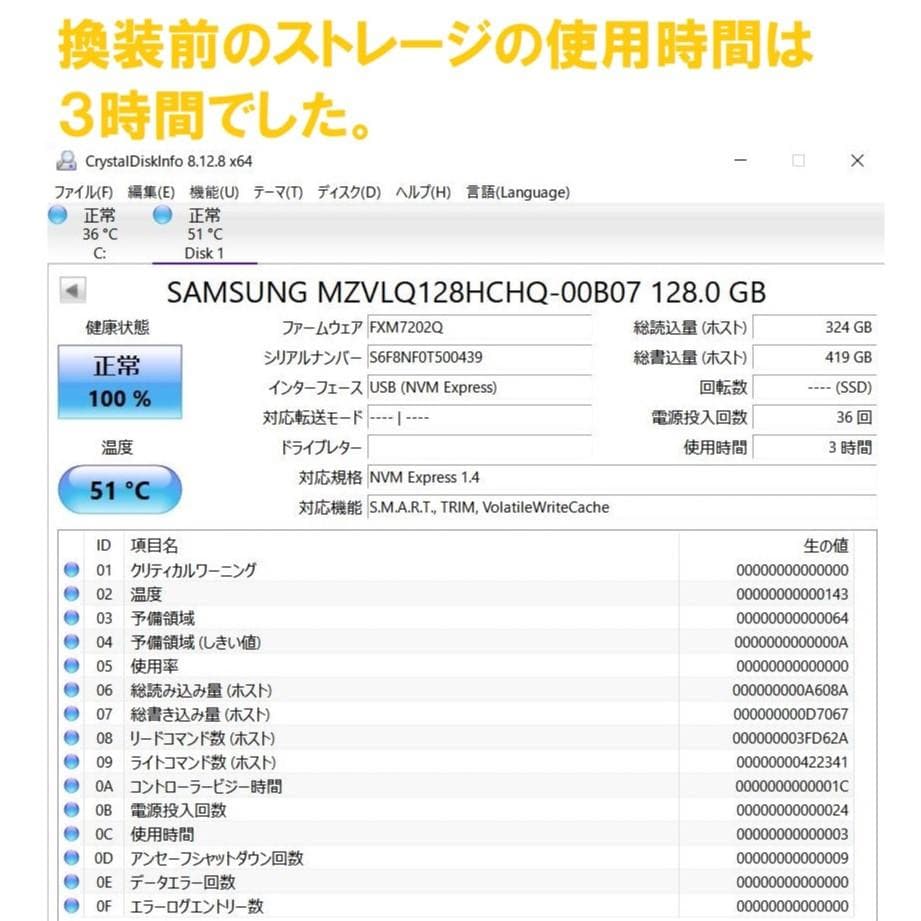Click the 51 °C temperature button
This screenshot has width=921, height=921.
point(120,490)
